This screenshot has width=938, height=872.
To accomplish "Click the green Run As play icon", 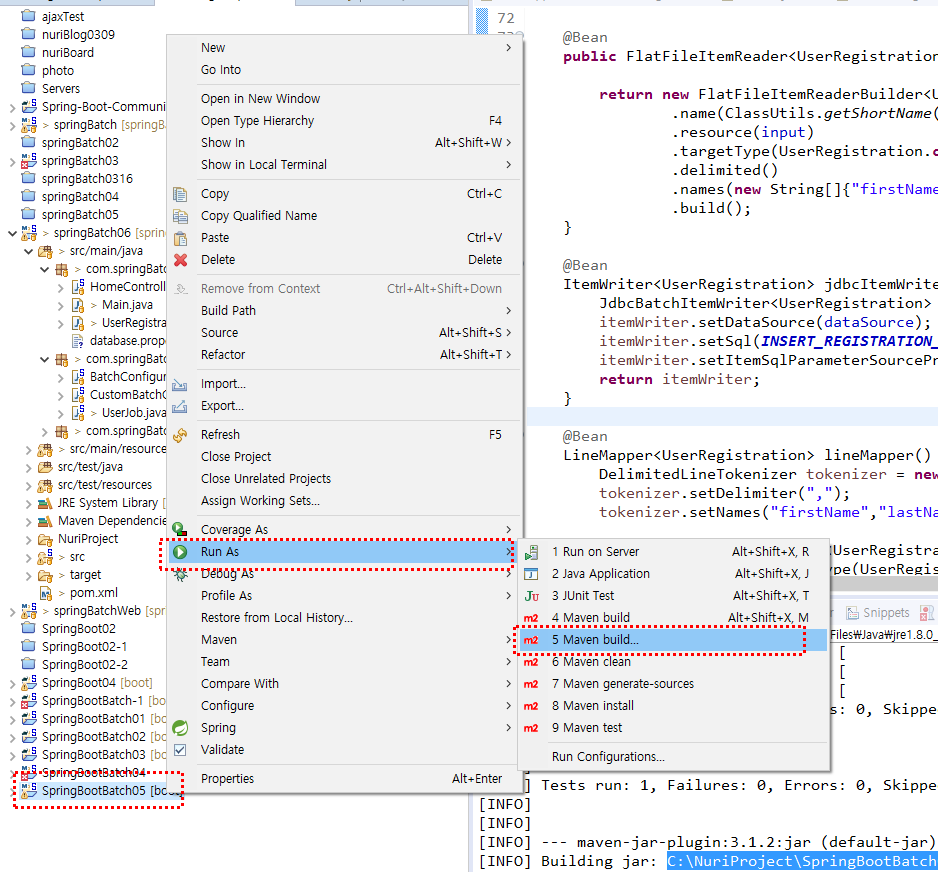I will click(180, 551).
